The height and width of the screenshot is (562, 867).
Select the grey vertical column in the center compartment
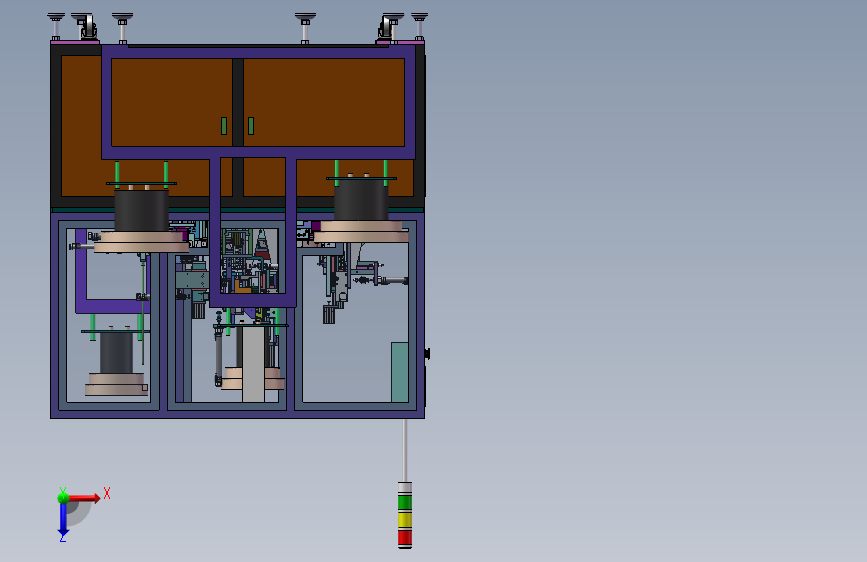pos(254,365)
